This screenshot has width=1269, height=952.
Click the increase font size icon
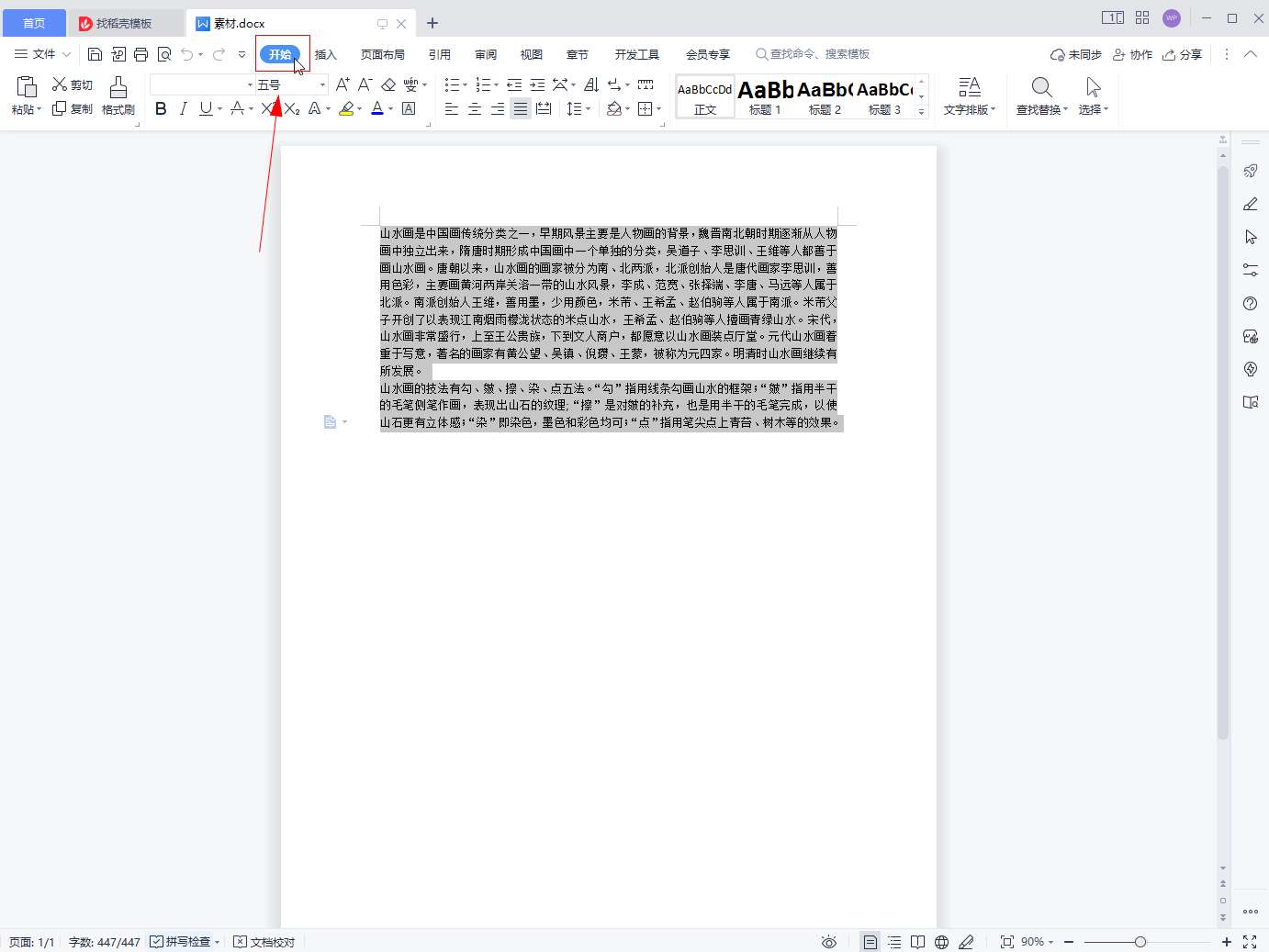[x=343, y=84]
